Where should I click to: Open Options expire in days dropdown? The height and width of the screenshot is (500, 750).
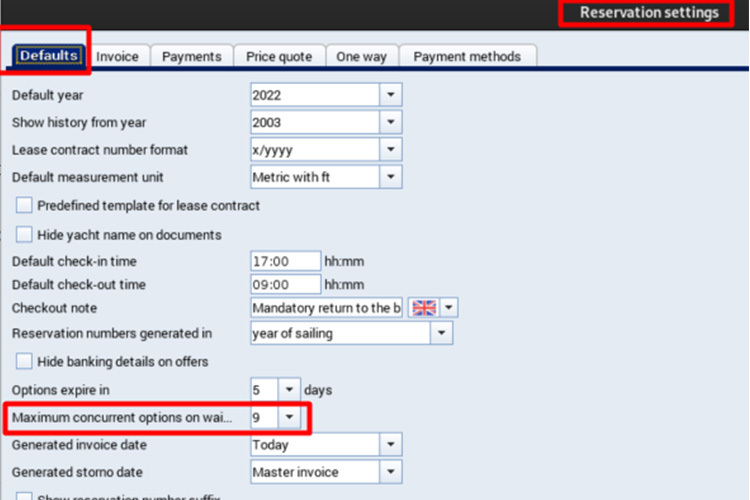(289, 389)
